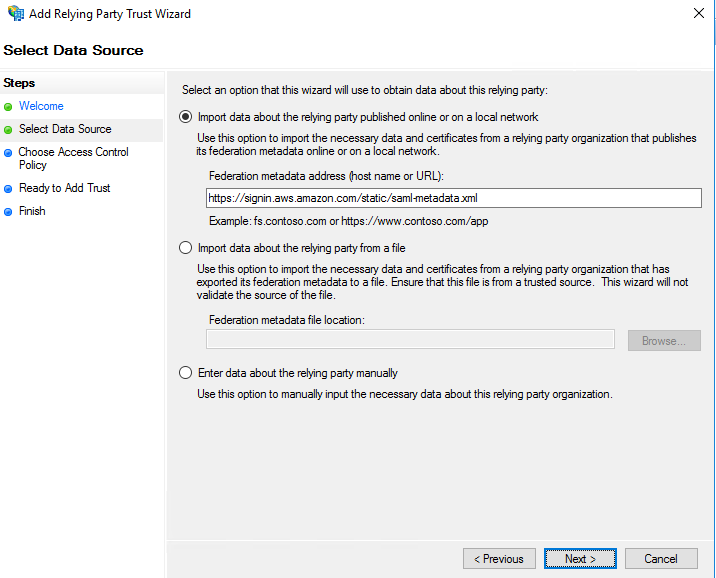Click the green bullet beside Select Data Source

[8, 129]
